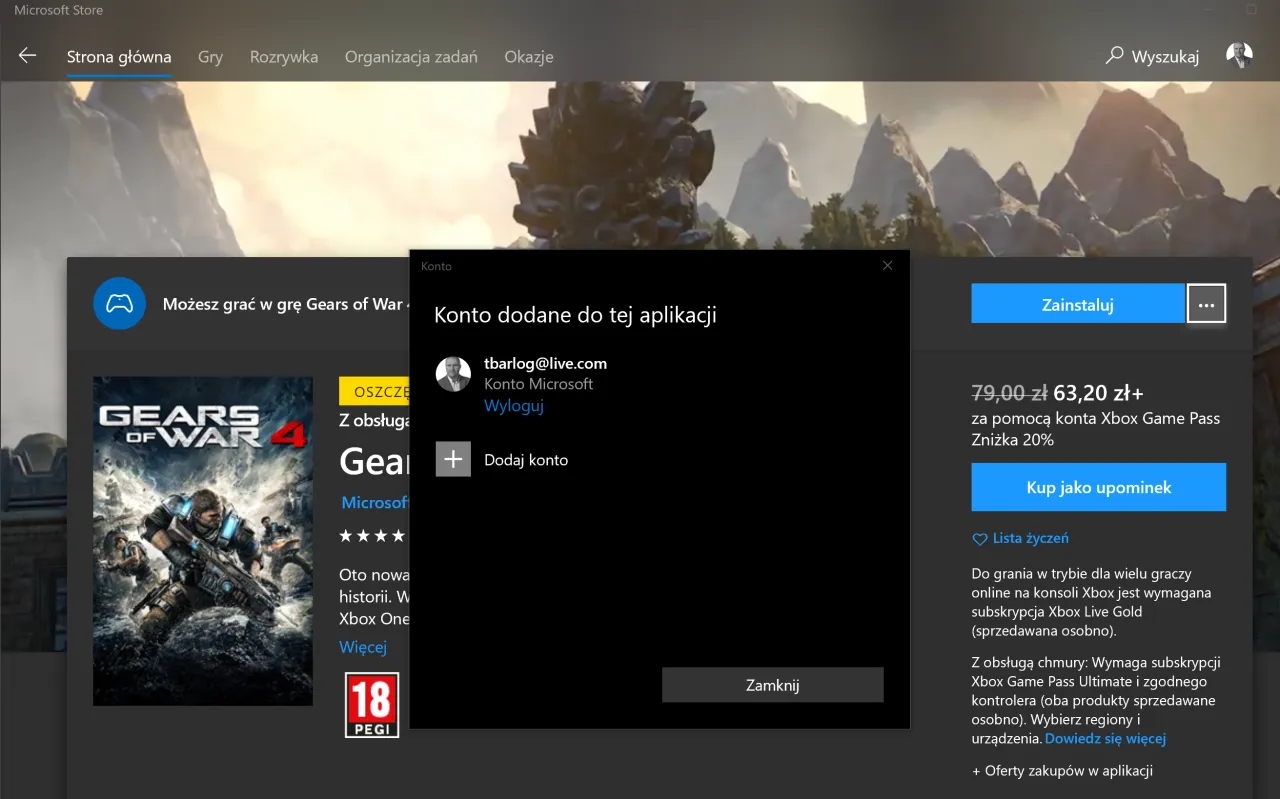The height and width of the screenshot is (799, 1280).
Task: Click the tbarlog@live.com account avatar
Action: tap(453, 374)
